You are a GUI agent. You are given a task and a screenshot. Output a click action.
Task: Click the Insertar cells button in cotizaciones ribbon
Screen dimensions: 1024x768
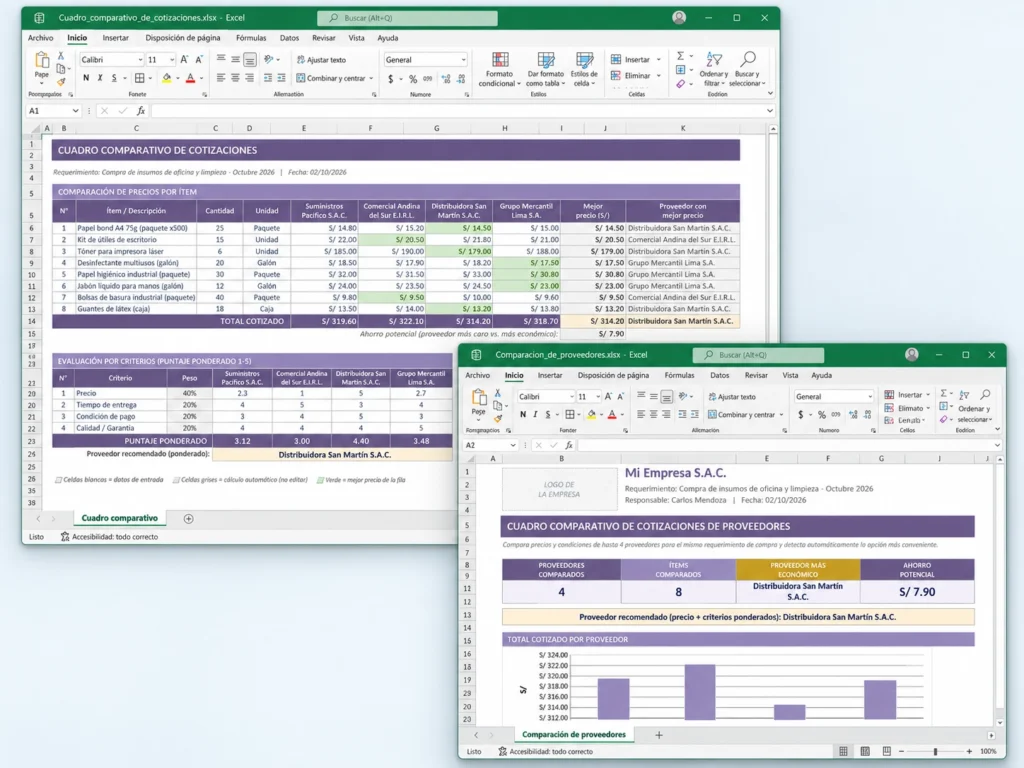pyautogui.click(x=631, y=59)
